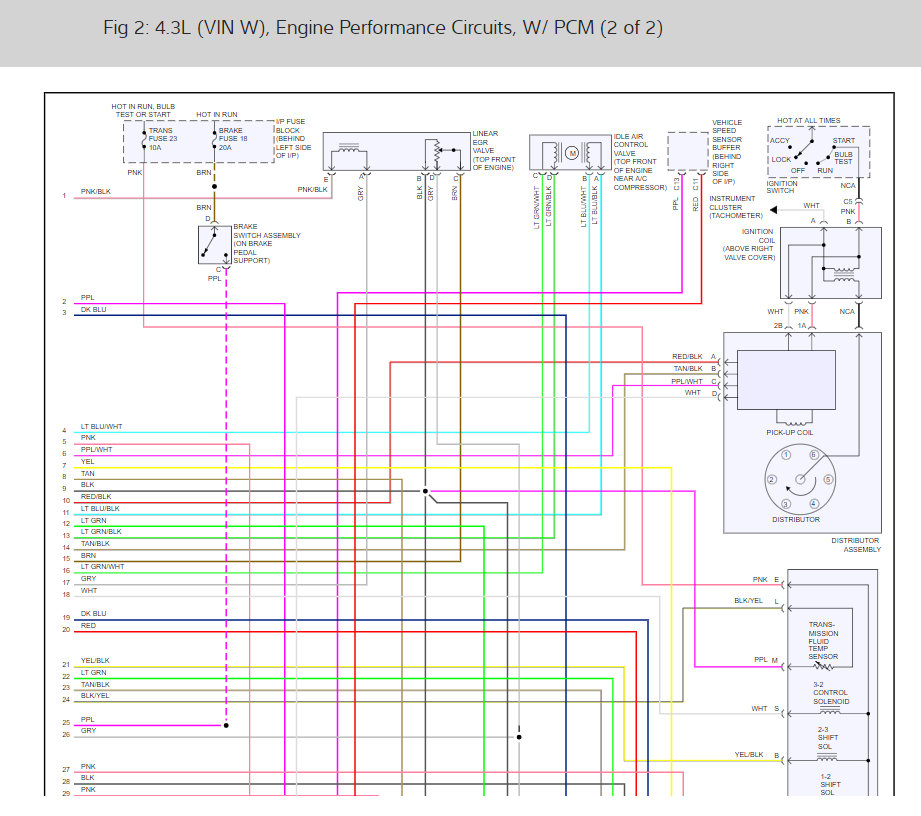Select the TRANS FUSE 23 10A label
Image resolution: width=921 pixels, height=816 pixels.
(x=163, y=139)
